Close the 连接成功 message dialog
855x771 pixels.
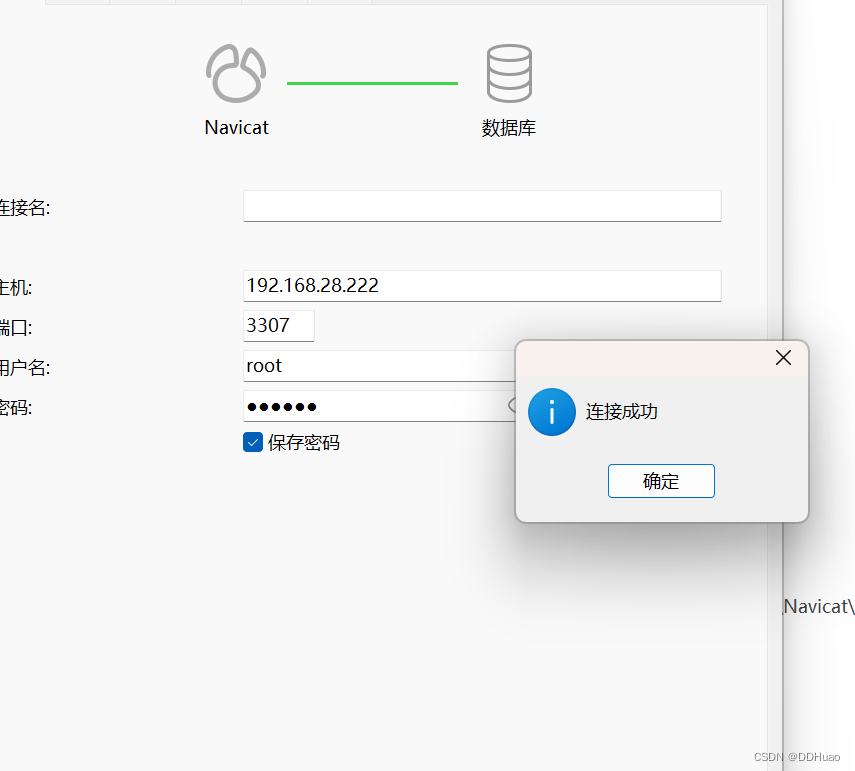point(783,358)
